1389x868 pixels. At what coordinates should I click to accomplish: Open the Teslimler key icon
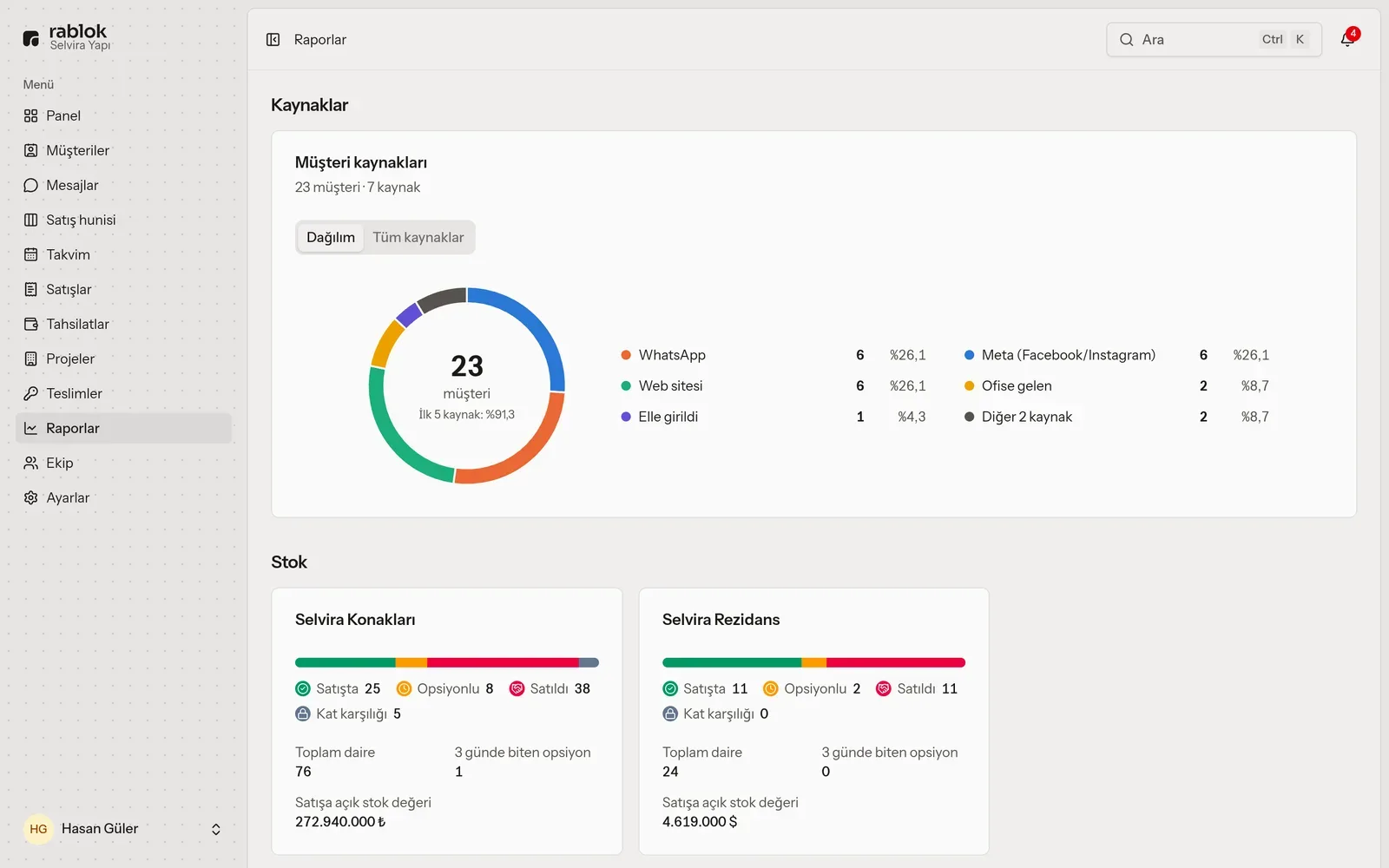click(x=31, y=393)
